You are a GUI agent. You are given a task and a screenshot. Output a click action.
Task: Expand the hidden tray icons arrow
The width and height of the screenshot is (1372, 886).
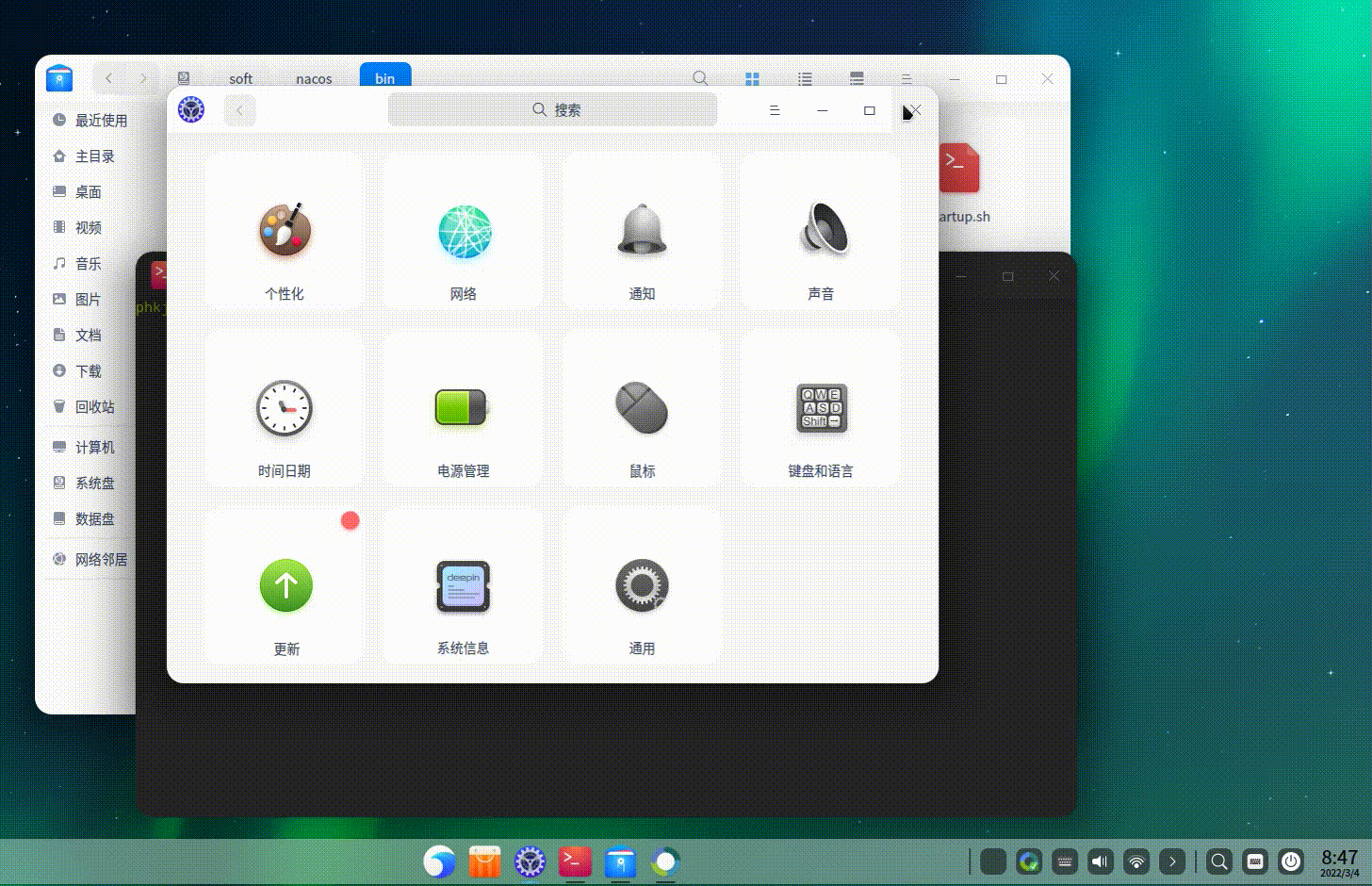pyautogui.click(x=1171, y=861)
